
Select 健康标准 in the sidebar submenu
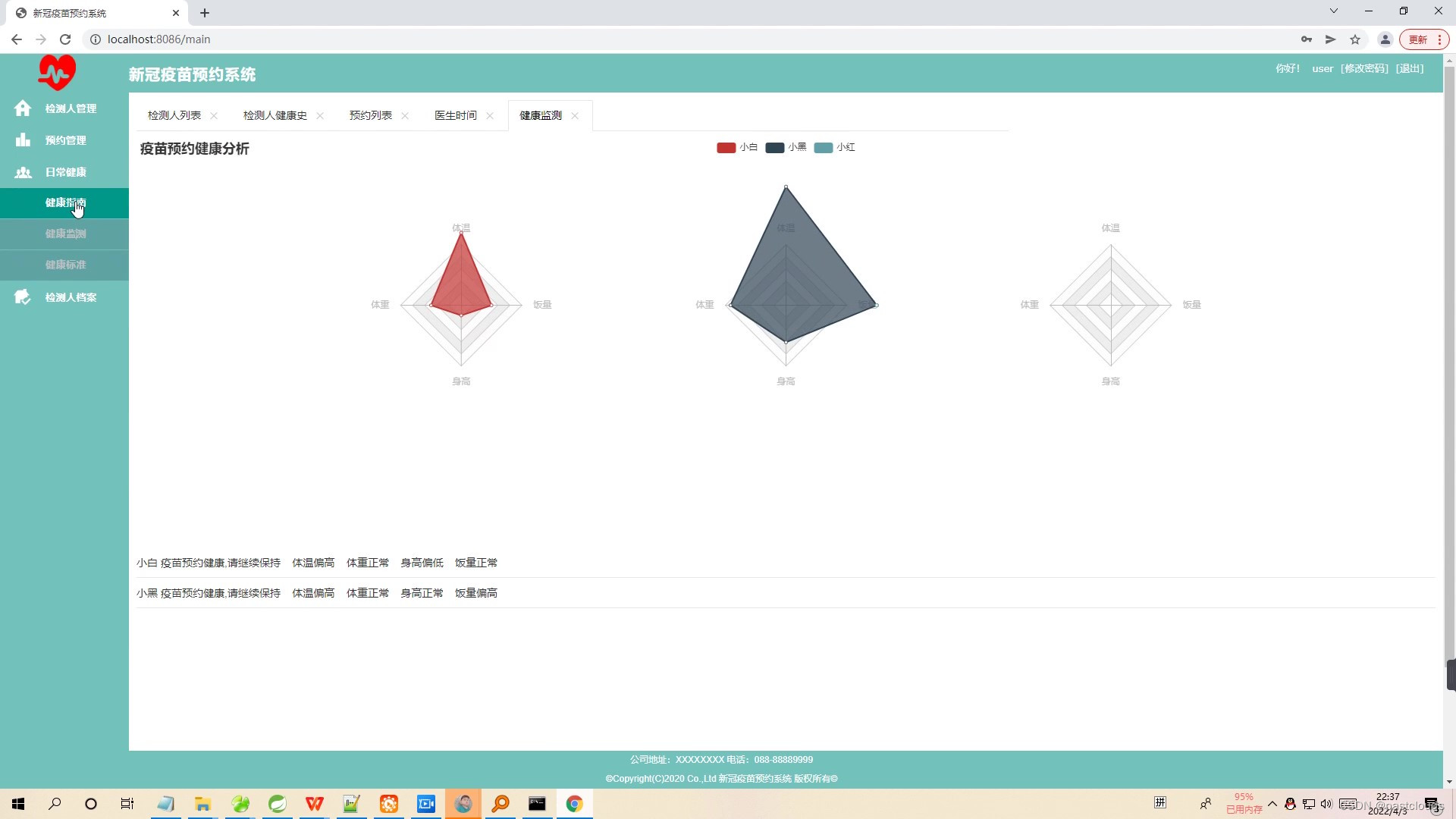click(65, 265)
